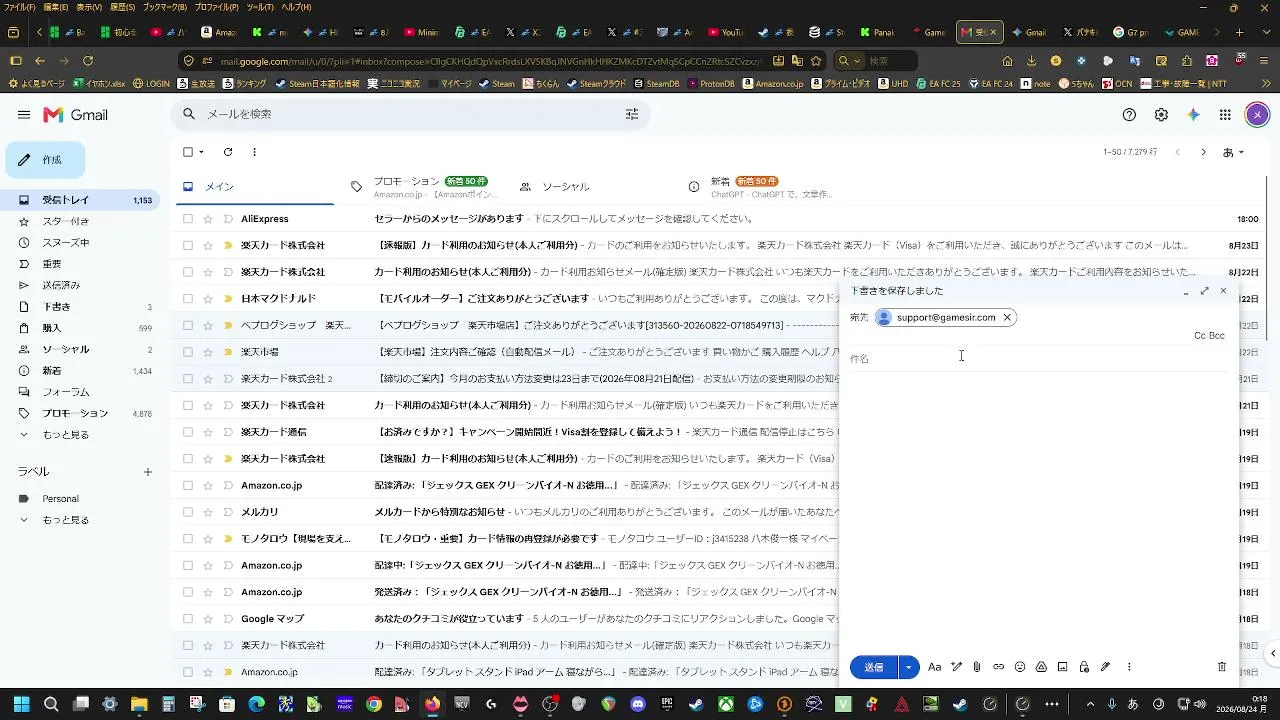This screenshot has height=720, width=1280.
Task: Insert signature with the pen icon
Action: [1105, 667]
